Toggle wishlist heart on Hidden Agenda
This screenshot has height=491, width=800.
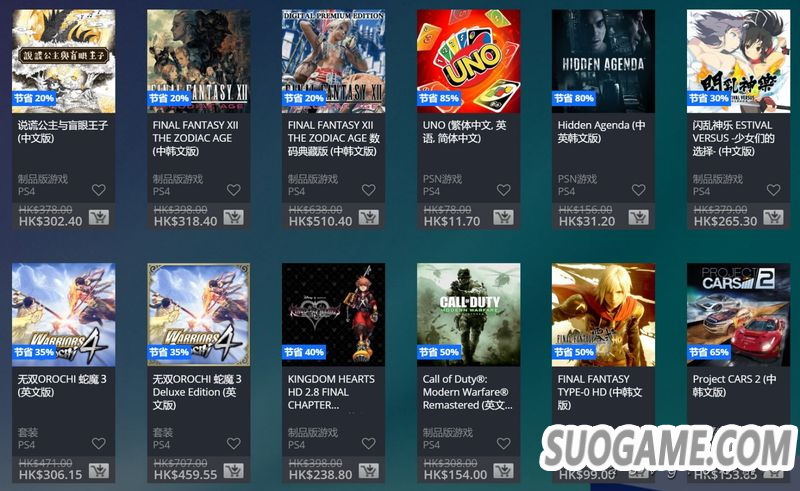tap(639, 190)
